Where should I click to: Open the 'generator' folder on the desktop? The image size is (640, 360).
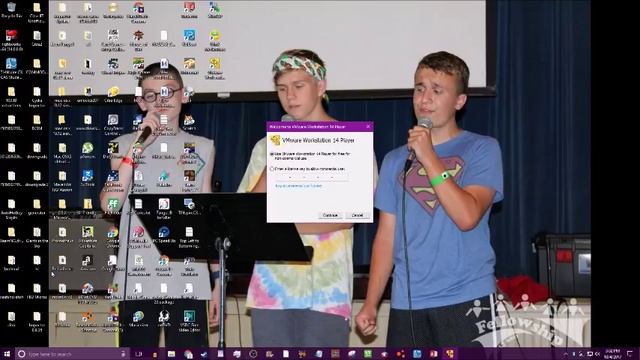37,206
